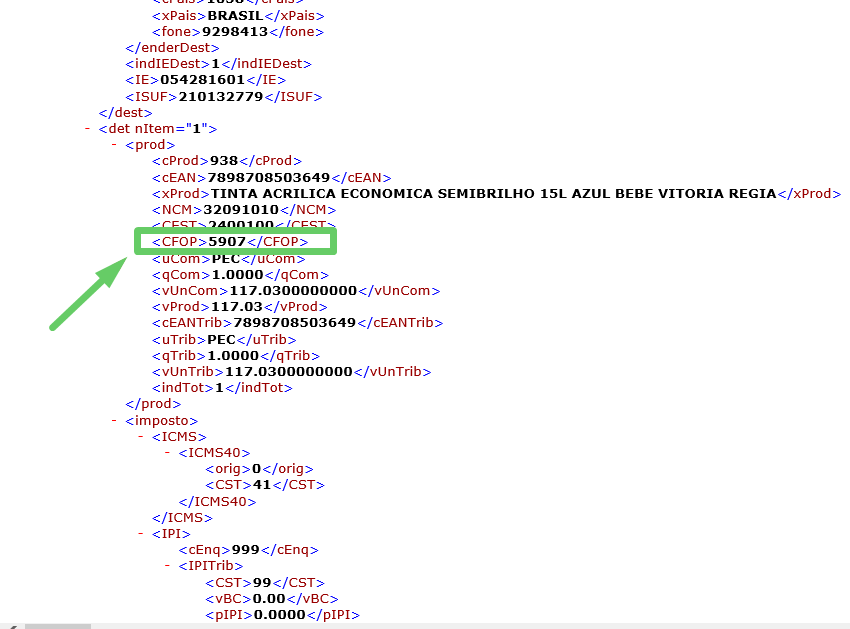This screenshot has width=850, height=629.
Task: Click the NCM value 32091010
Action: 241,209
